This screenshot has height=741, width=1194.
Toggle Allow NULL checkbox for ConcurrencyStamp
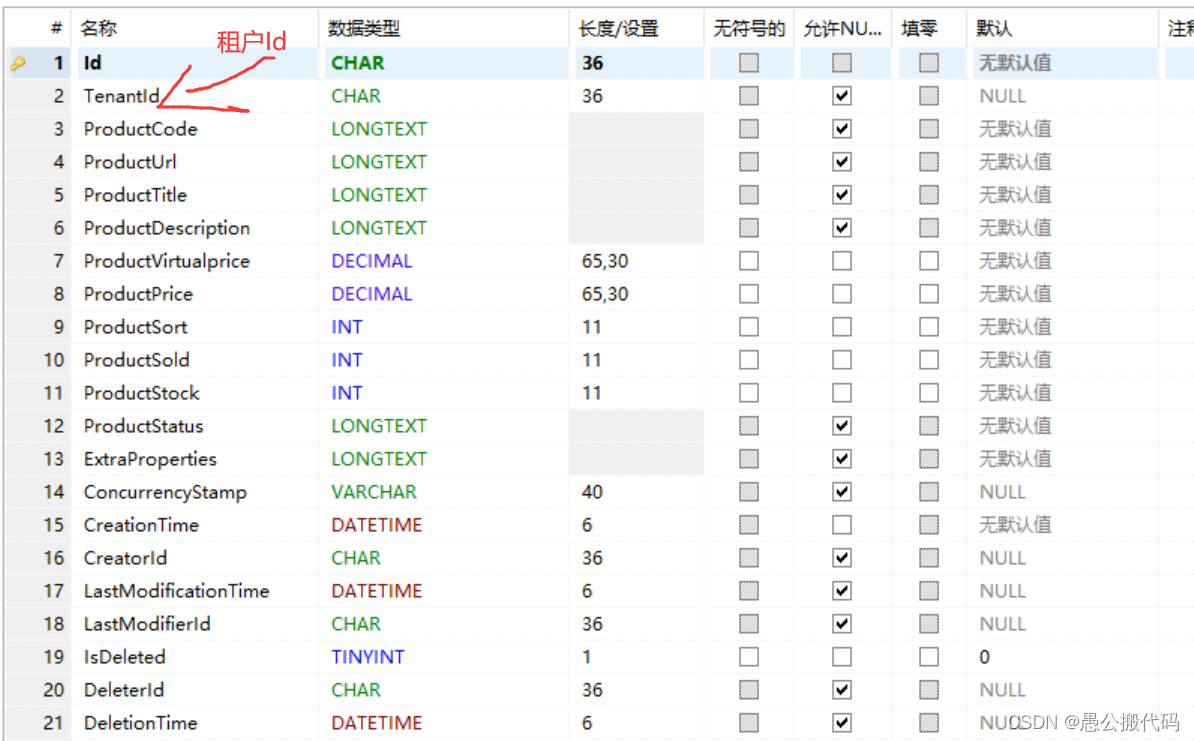pyautogui.click(x=841, y=492)
